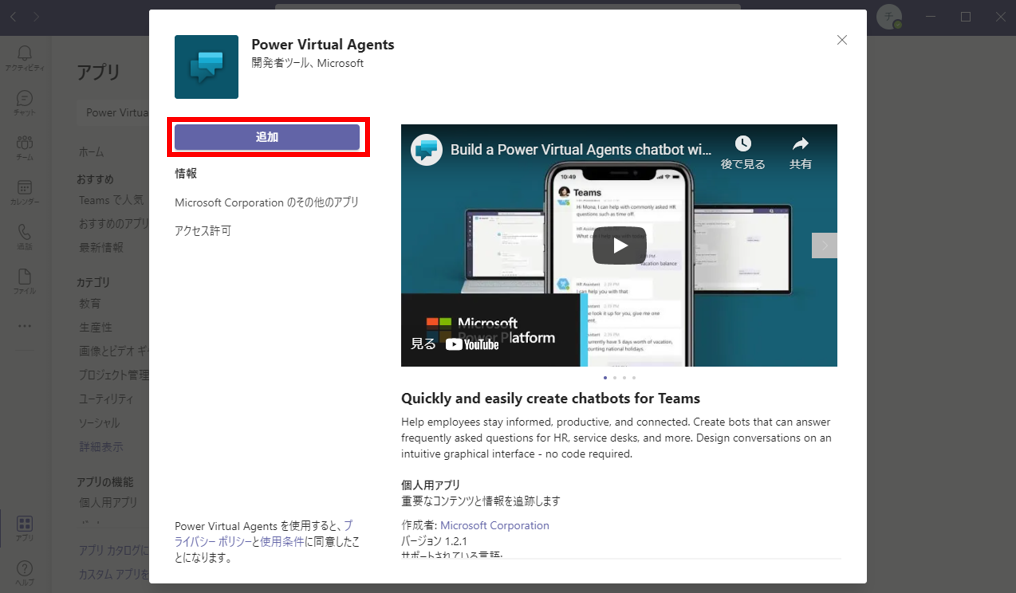
Task: Open the チャット sidebar icon
Action: point(25,103)
